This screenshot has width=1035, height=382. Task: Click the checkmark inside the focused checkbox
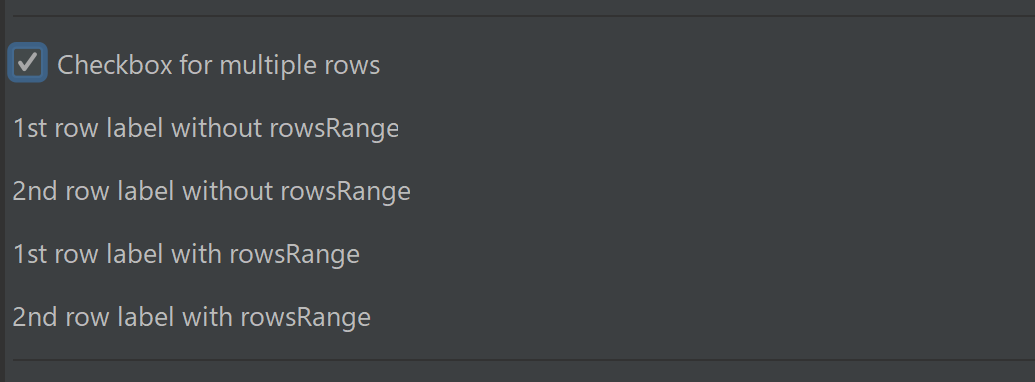(27, 62)
